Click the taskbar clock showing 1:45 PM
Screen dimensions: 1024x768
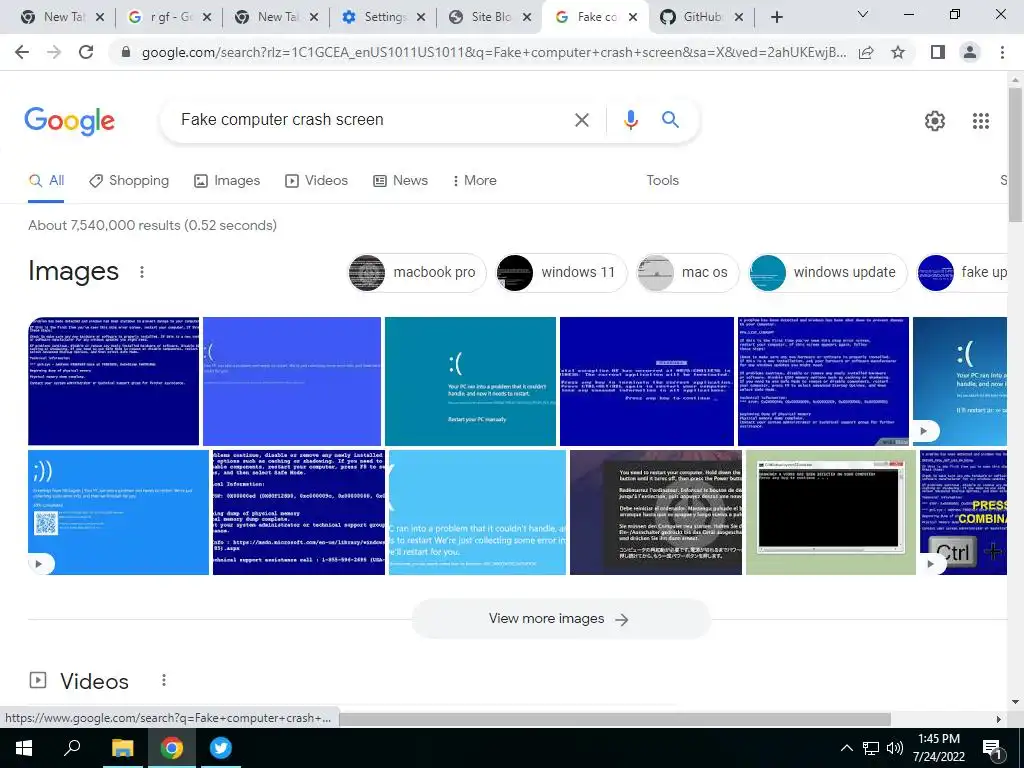coord(938,748)
